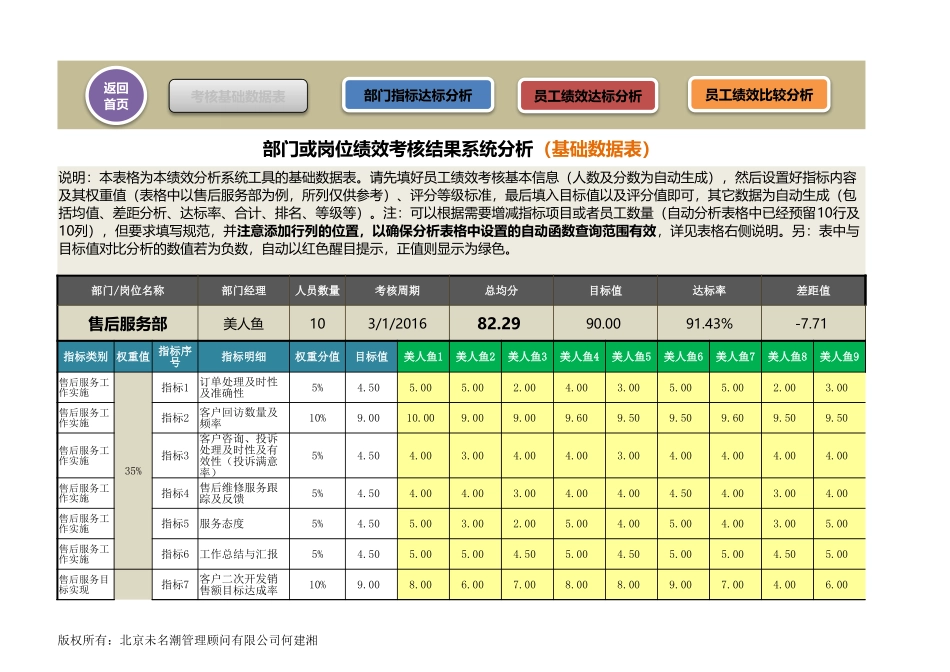Viewport: 950px width, 672px height.
Task: Open the 部门指标达标分析 analysis sheet
Action: pos(419,95)
